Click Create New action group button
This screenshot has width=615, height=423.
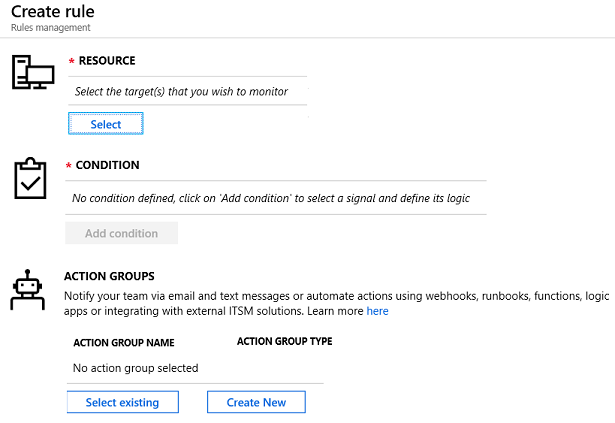click(x=256, y=402)
